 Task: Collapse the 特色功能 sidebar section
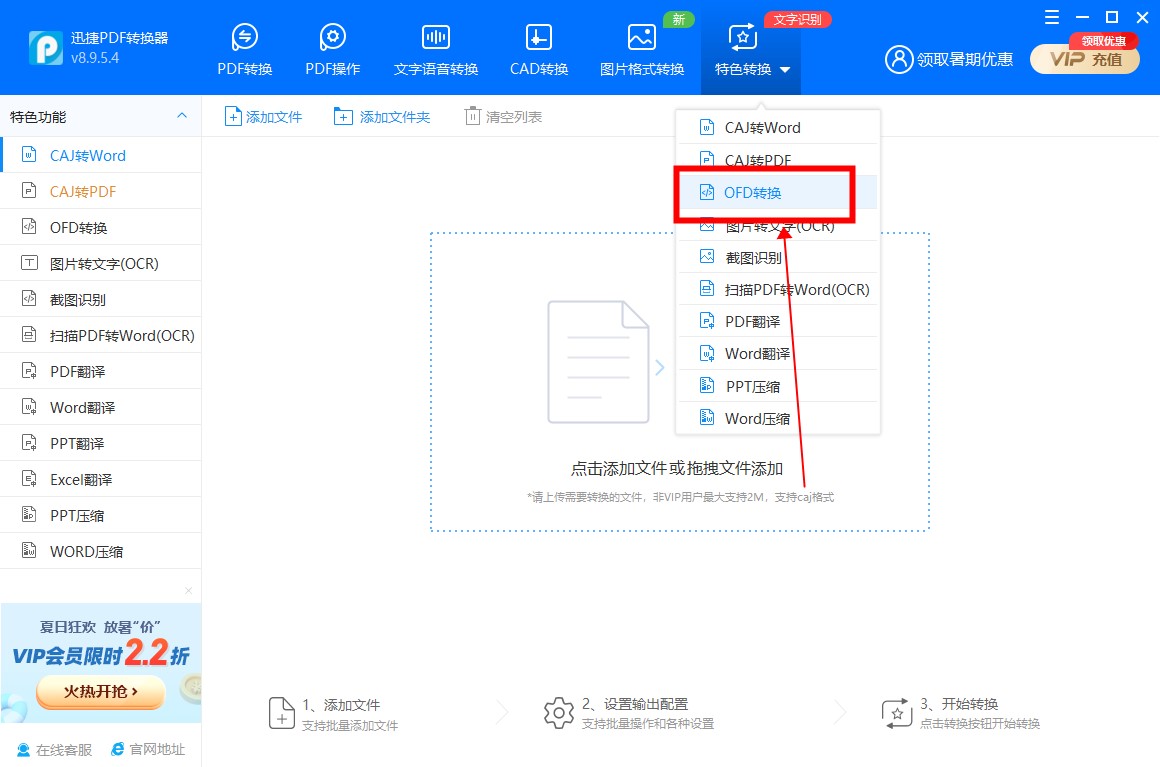pos(182,116)
